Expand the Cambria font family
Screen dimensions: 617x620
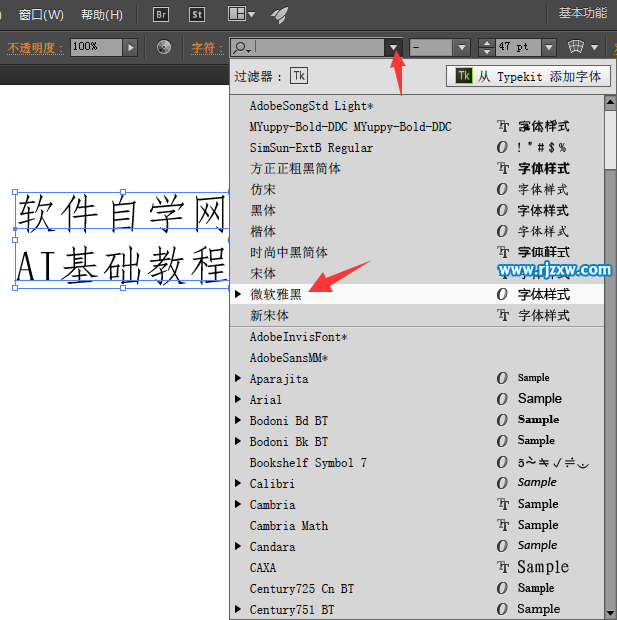[x=238, y=504]
